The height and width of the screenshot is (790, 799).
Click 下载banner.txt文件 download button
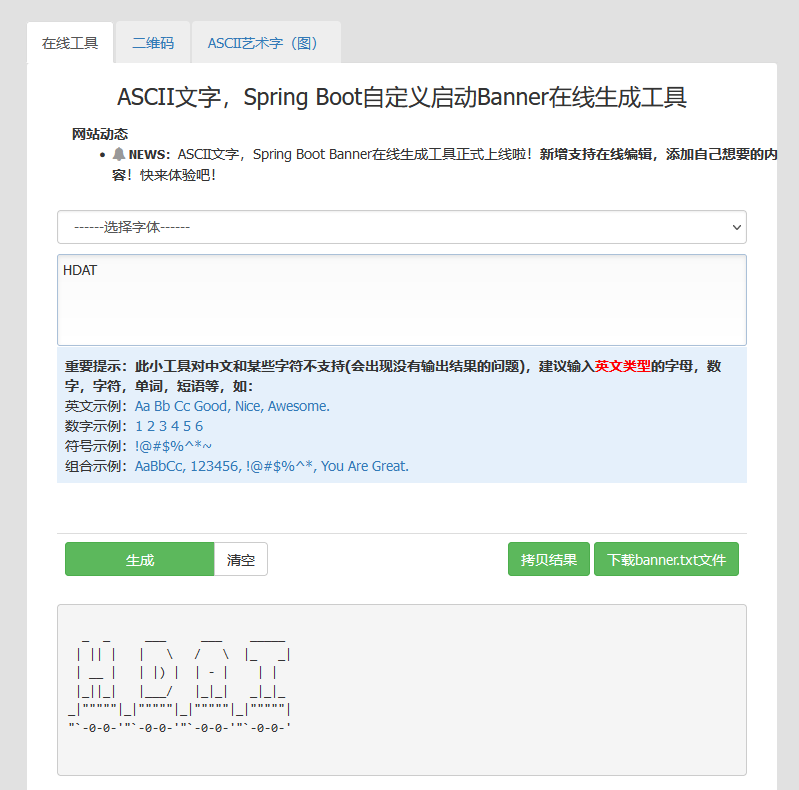(x=666, y=559)
